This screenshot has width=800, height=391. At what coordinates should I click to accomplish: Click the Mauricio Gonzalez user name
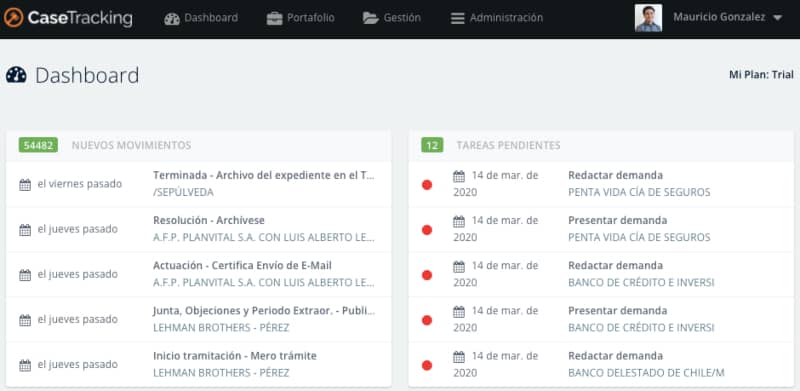pyautogui.click(x=719, y=17)
